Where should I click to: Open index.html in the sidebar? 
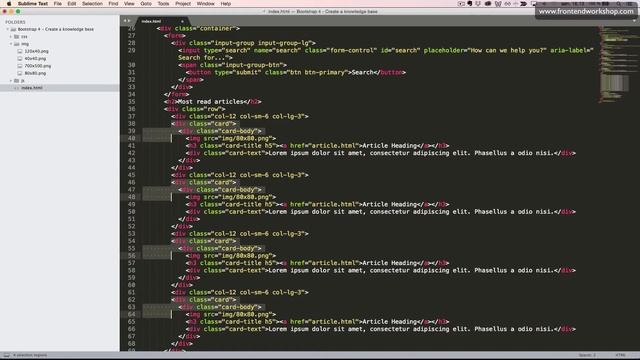32,88
